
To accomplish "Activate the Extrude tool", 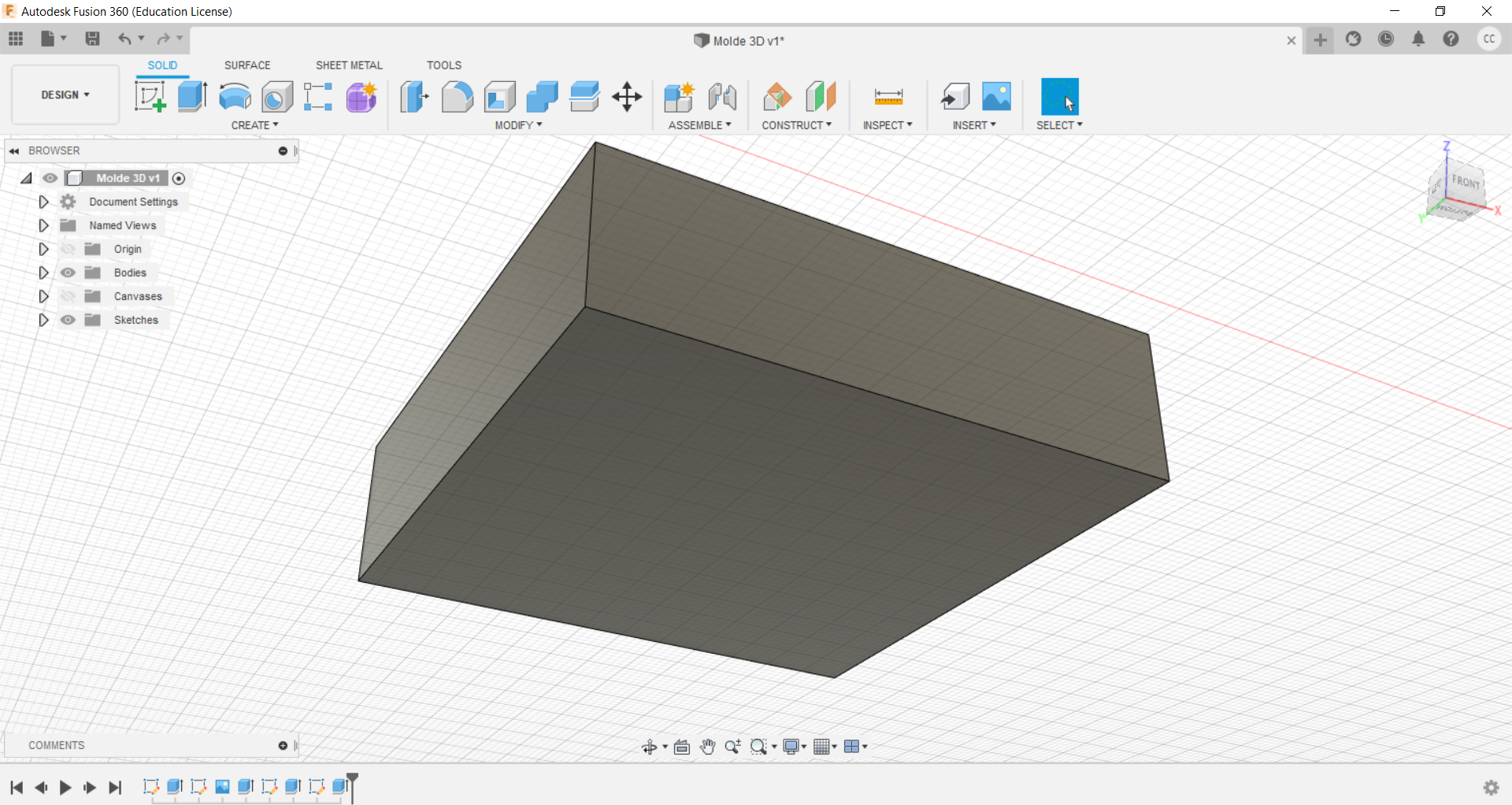I will click(192, 96).
